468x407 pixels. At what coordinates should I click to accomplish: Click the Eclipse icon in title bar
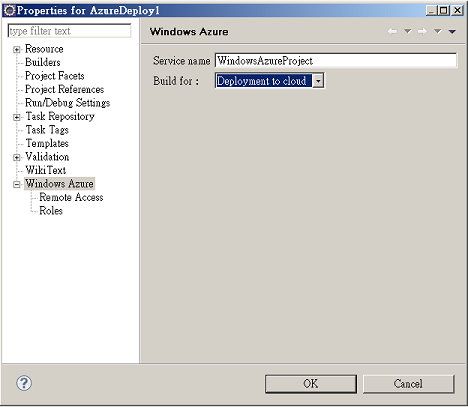click(x=9, y=10)
